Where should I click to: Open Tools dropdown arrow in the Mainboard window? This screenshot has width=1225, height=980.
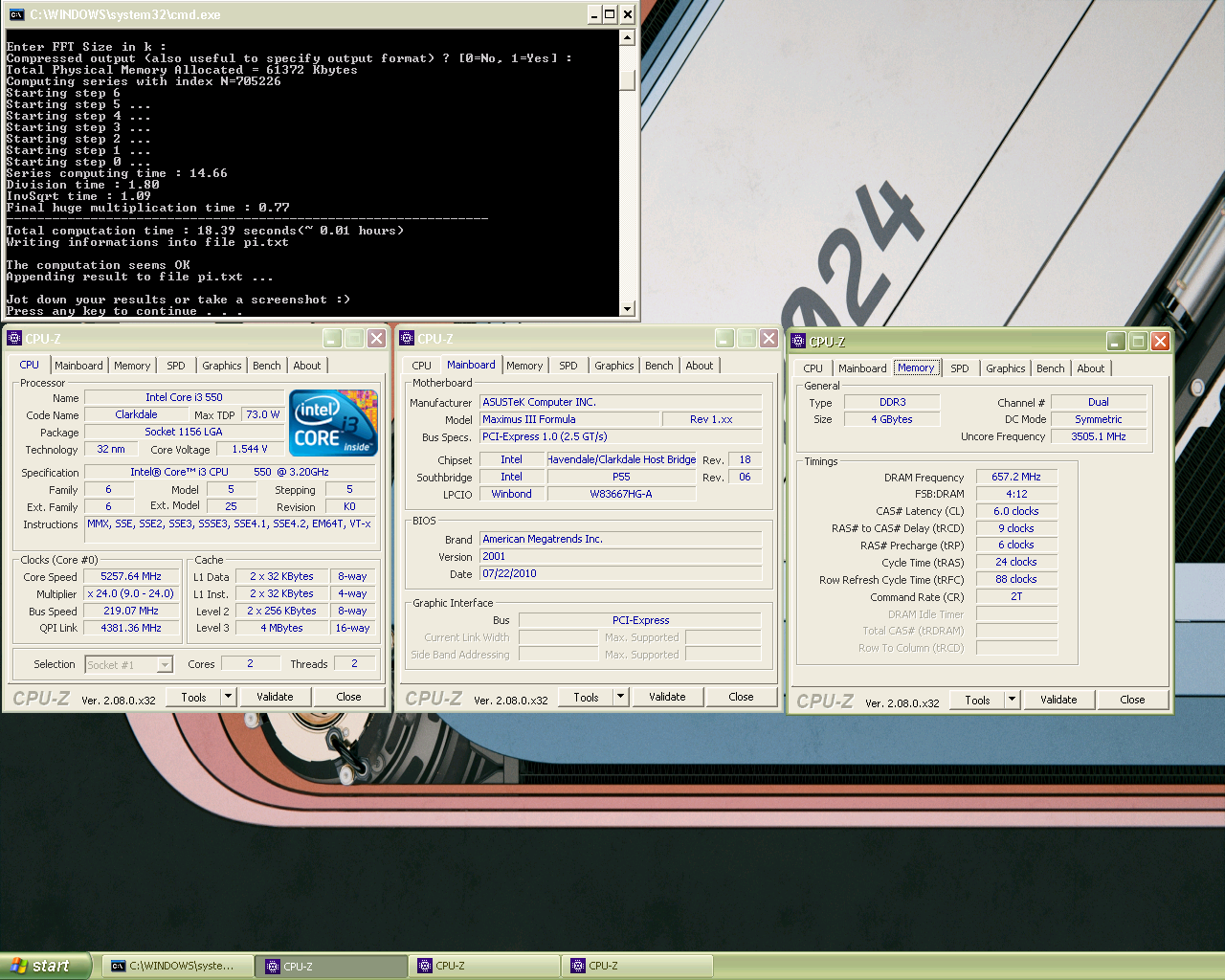point(620,697)
